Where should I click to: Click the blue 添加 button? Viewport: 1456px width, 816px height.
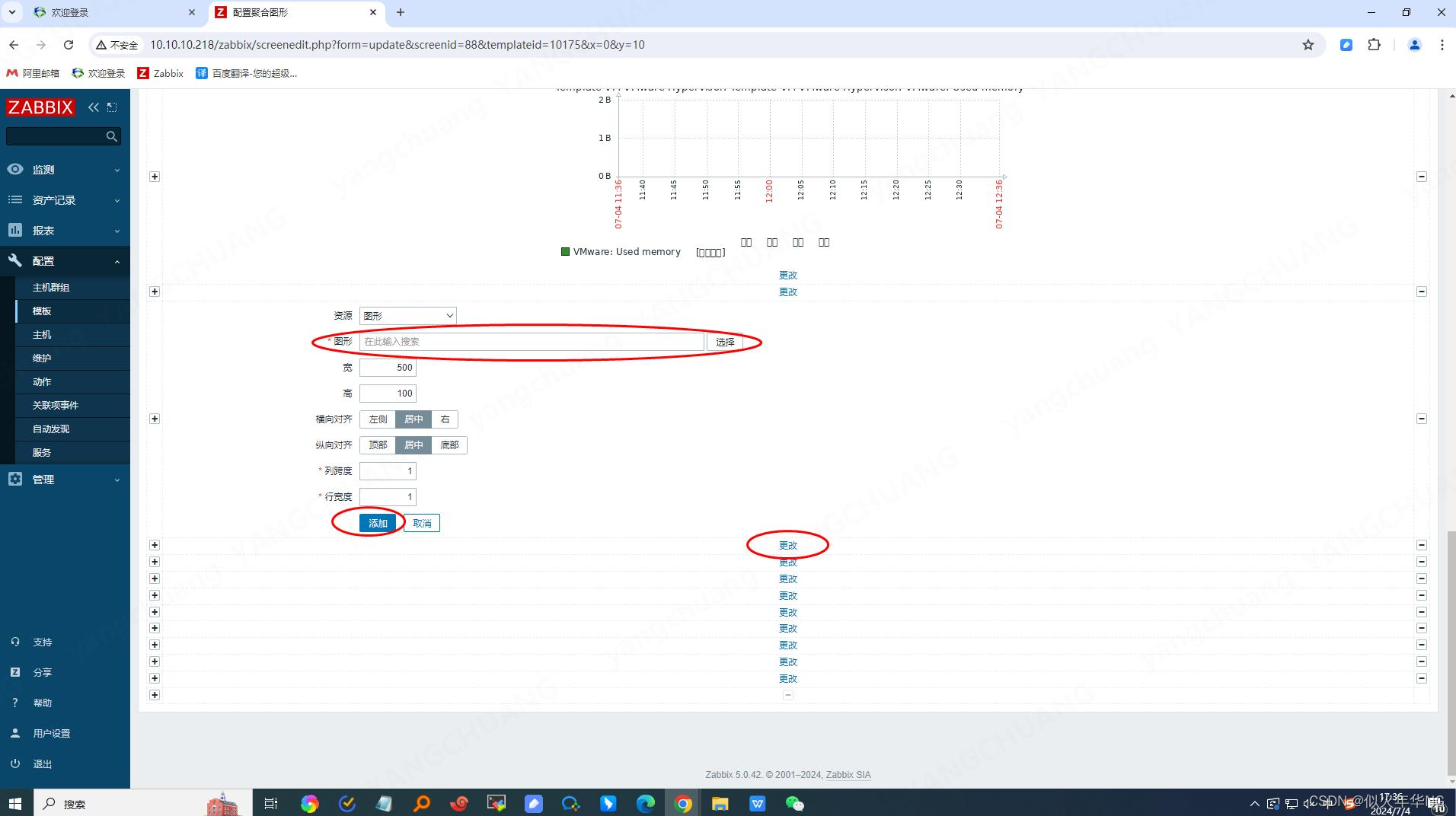pyautogui.click(x=378, y=524)
